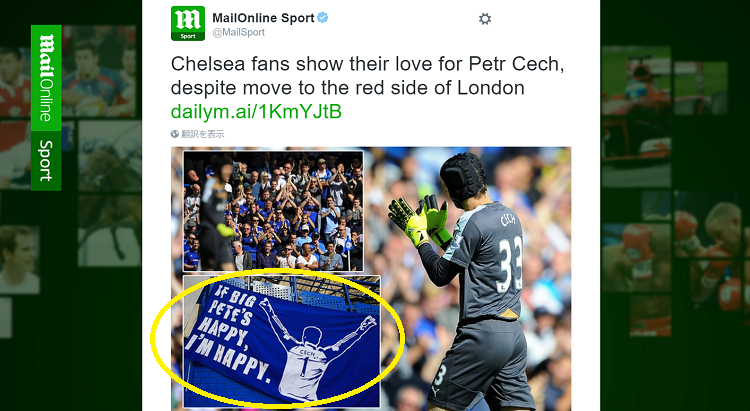Open the MailOnline Sport profile name

click(x=264, y=18)
